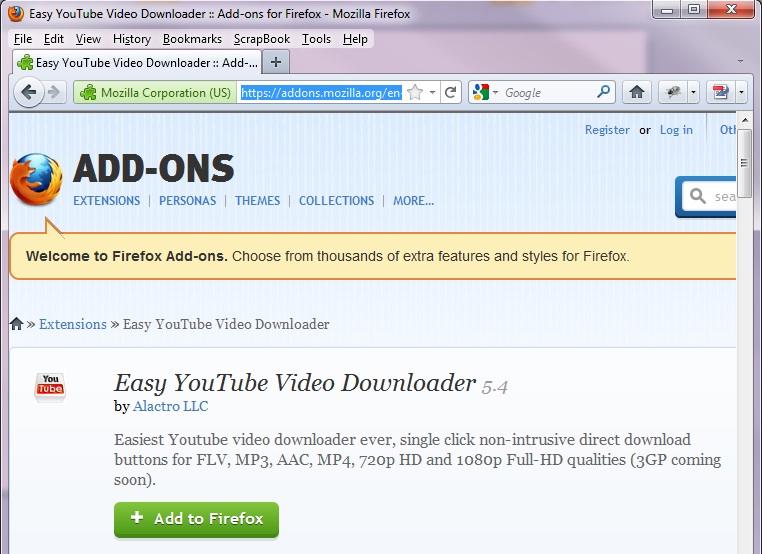Maximize the Firefox window
This screenshot has height=554, width=762.
tap(694, 9)
